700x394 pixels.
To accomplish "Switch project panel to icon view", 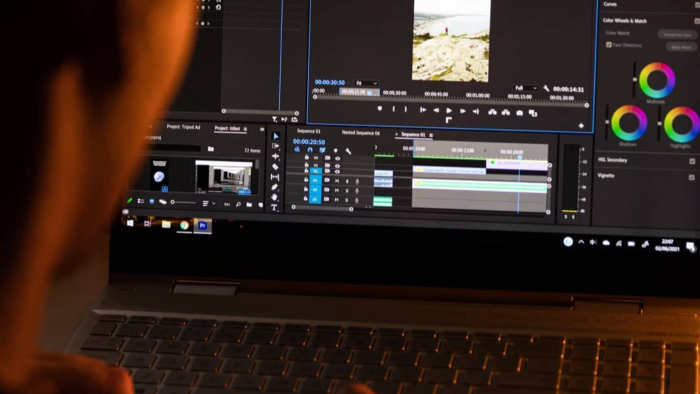I will (152, 202).
